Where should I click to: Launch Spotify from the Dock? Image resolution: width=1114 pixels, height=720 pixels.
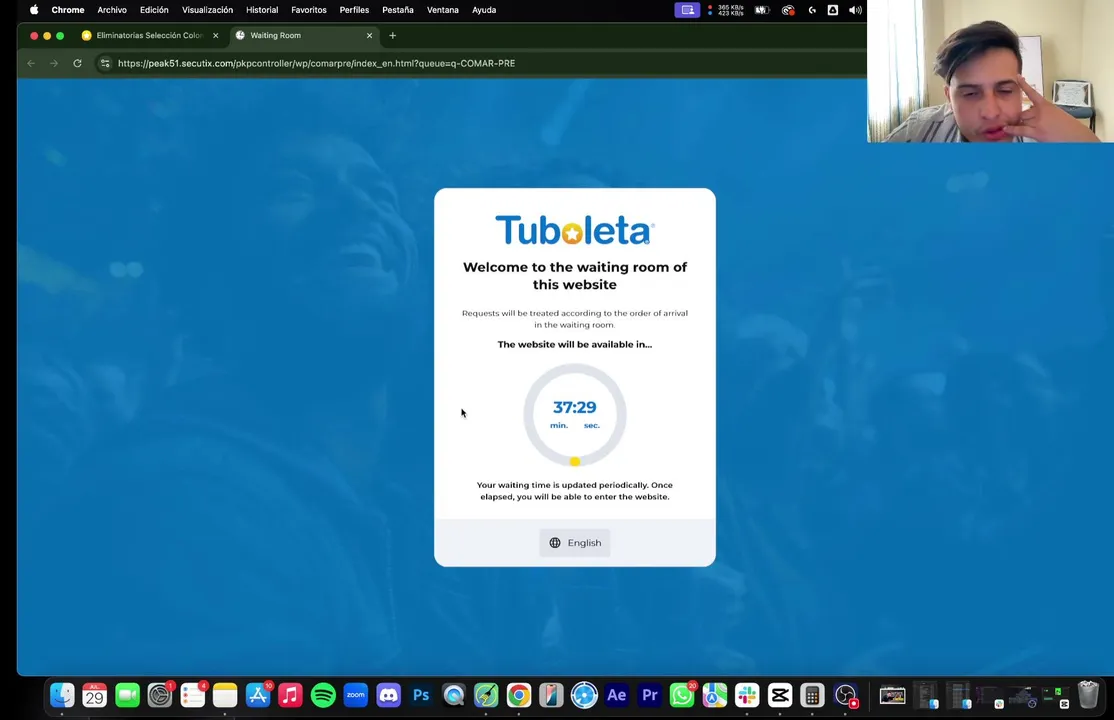pyautogui.click(x=323, y=695)
